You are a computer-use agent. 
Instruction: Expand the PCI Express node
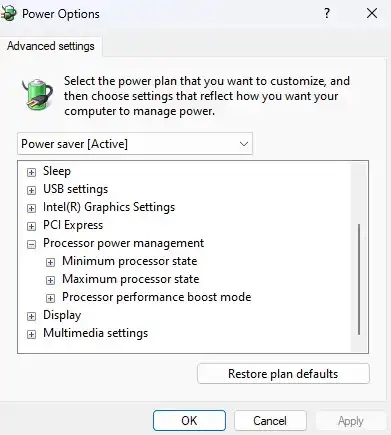(x=31, y=226)
